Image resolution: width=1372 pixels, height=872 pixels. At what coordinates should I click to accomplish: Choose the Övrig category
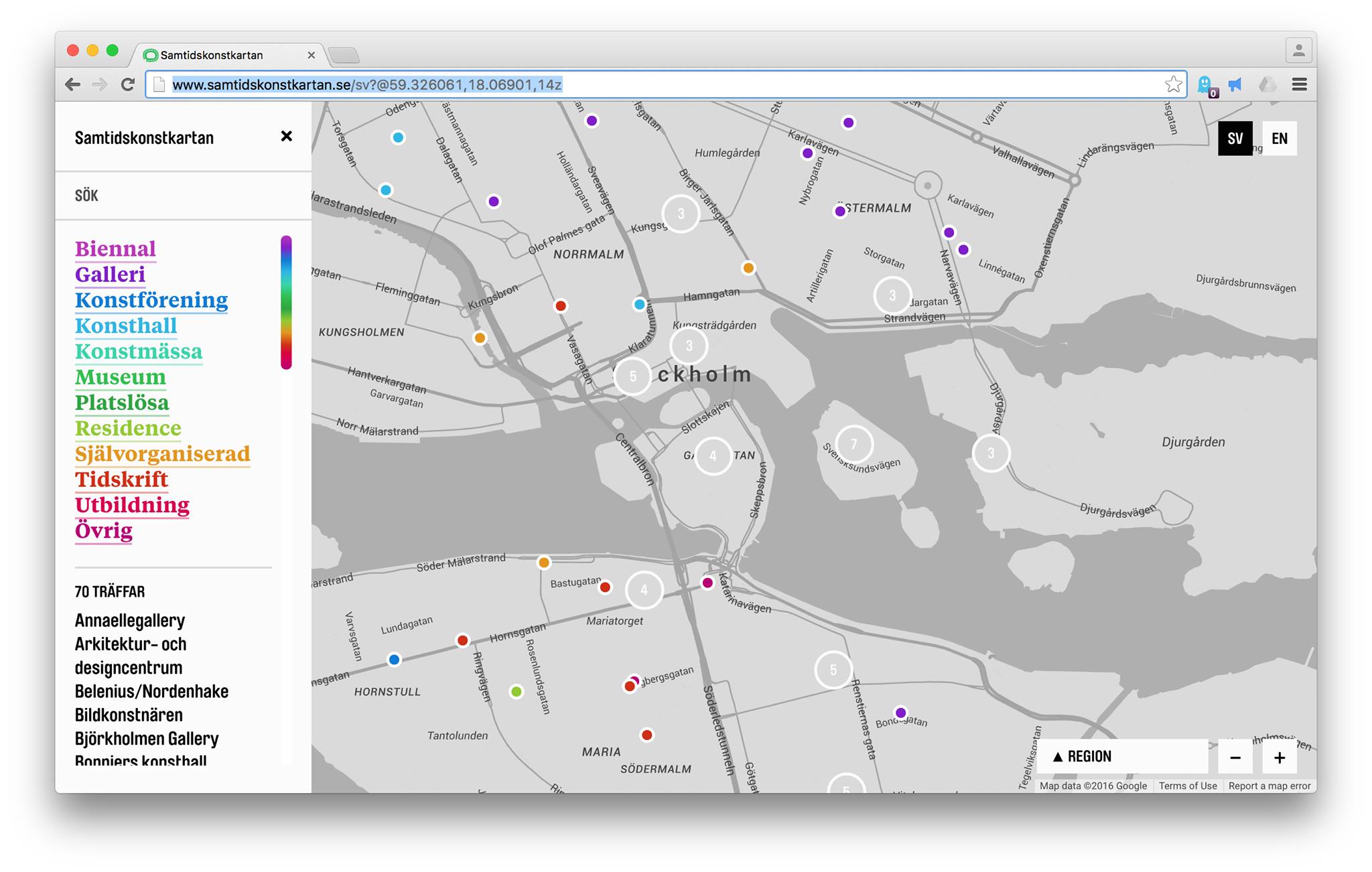[104, 530]
